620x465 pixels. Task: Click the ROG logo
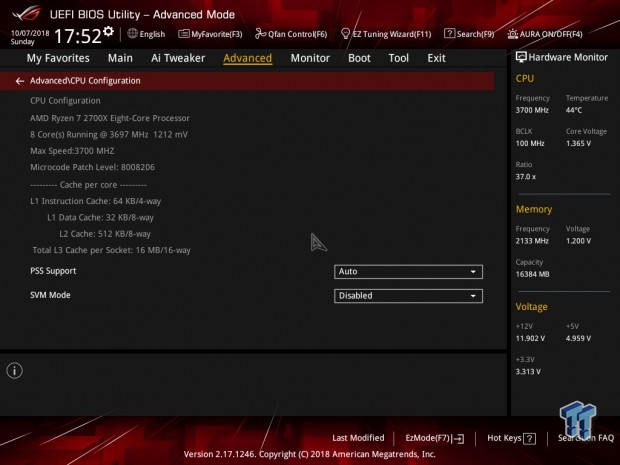point(26,14)
